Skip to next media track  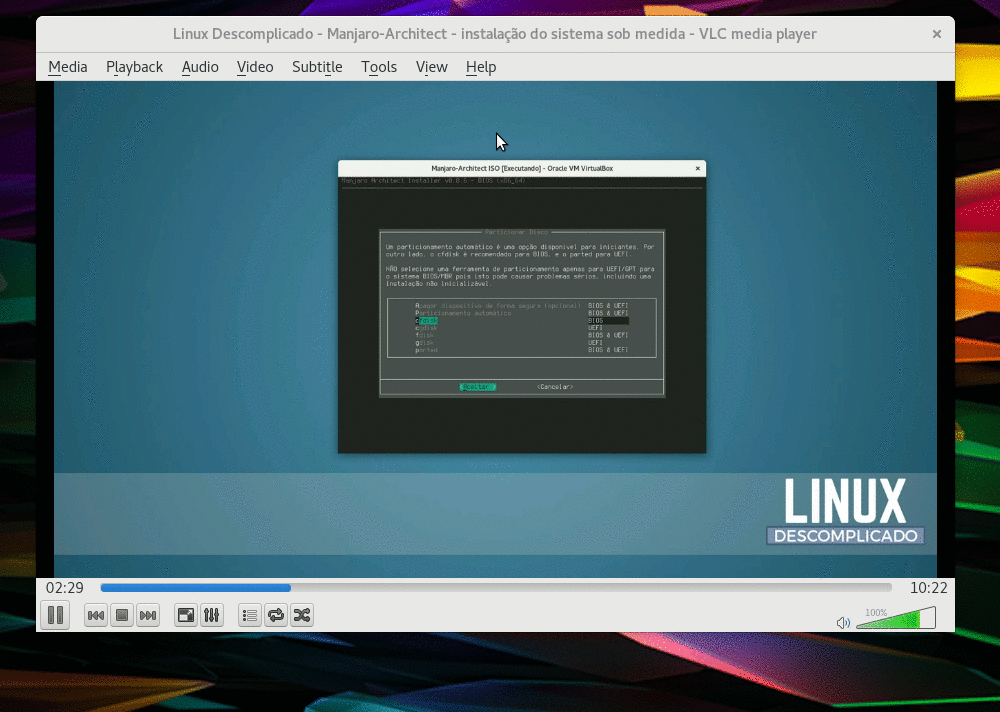[x=148, y=615]
